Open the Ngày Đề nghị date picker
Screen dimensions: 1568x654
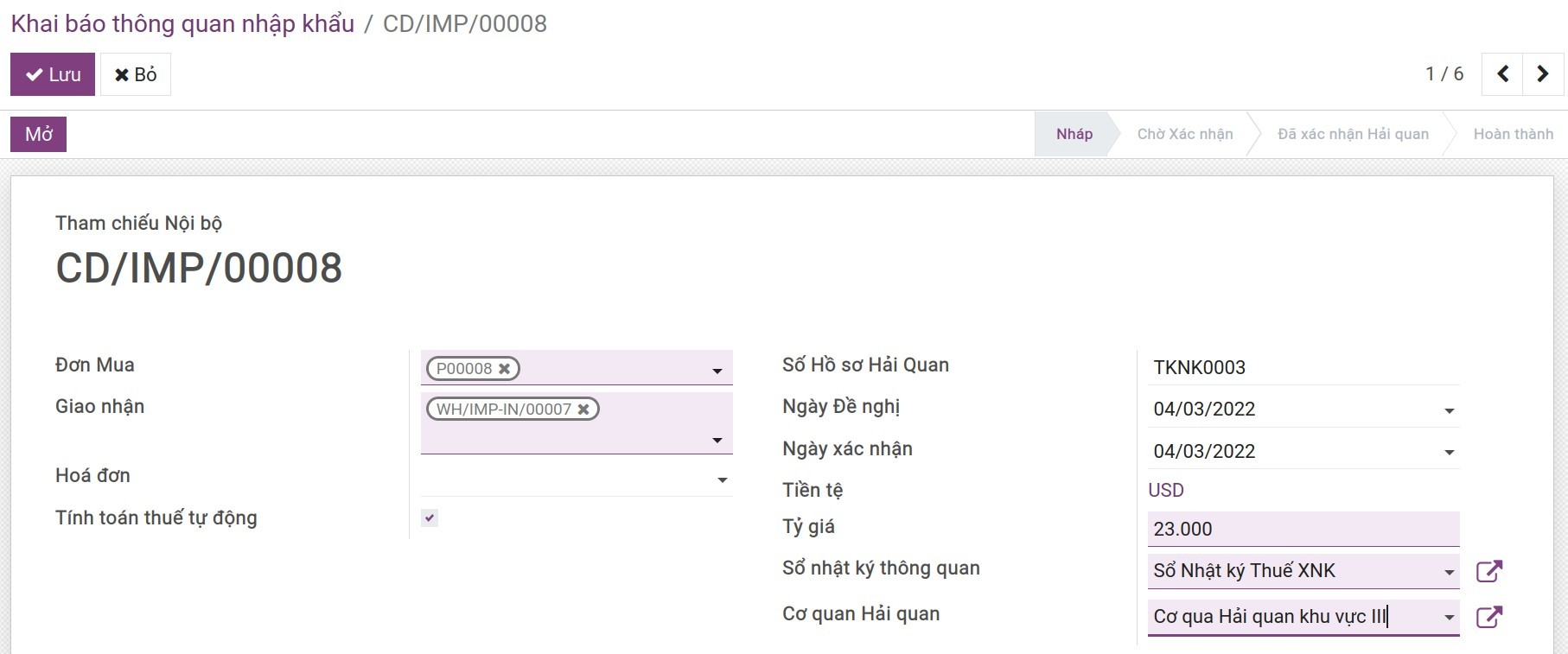coord(1449,410)
